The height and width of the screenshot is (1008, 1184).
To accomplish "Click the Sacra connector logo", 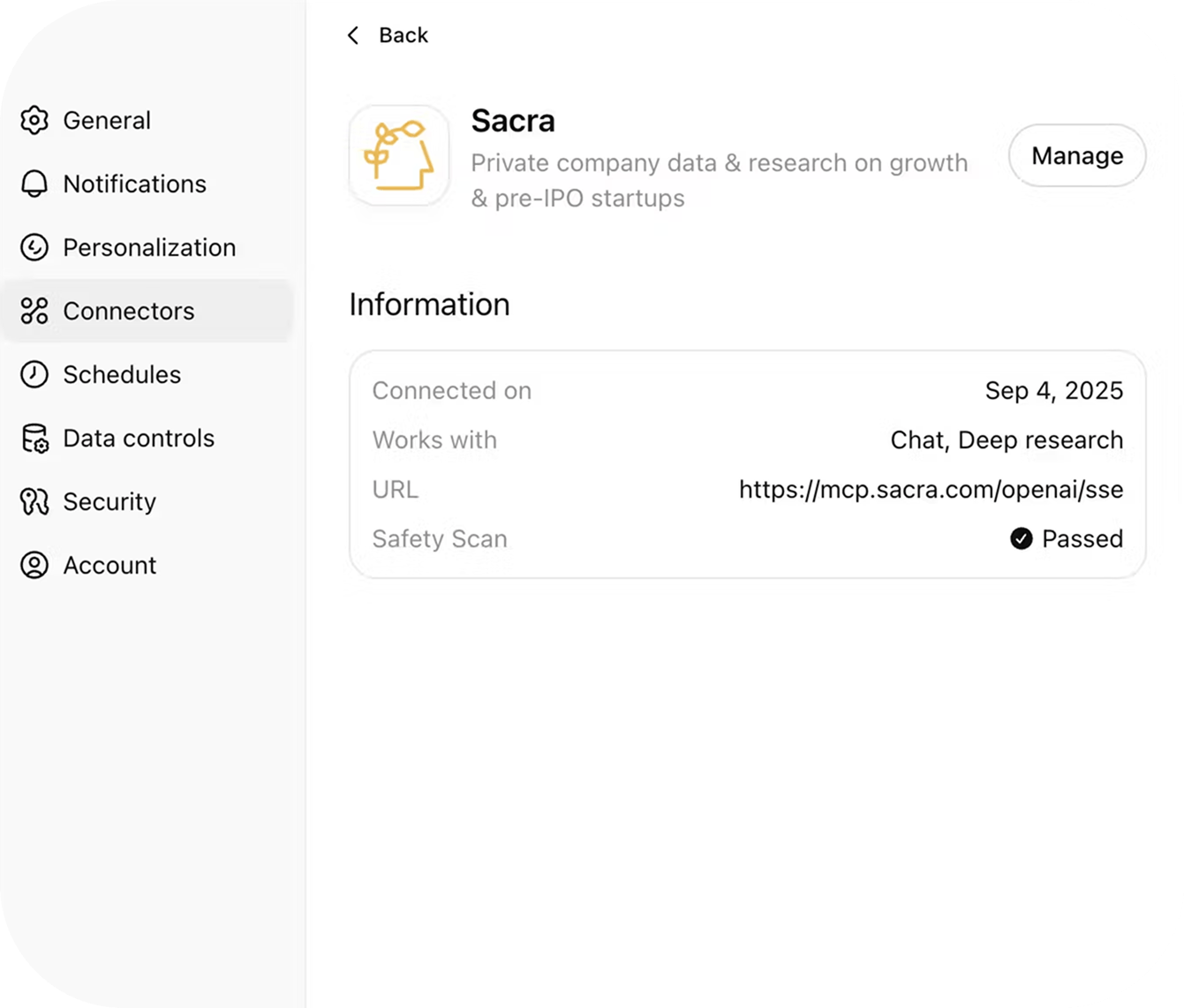I will click(399, 156).
